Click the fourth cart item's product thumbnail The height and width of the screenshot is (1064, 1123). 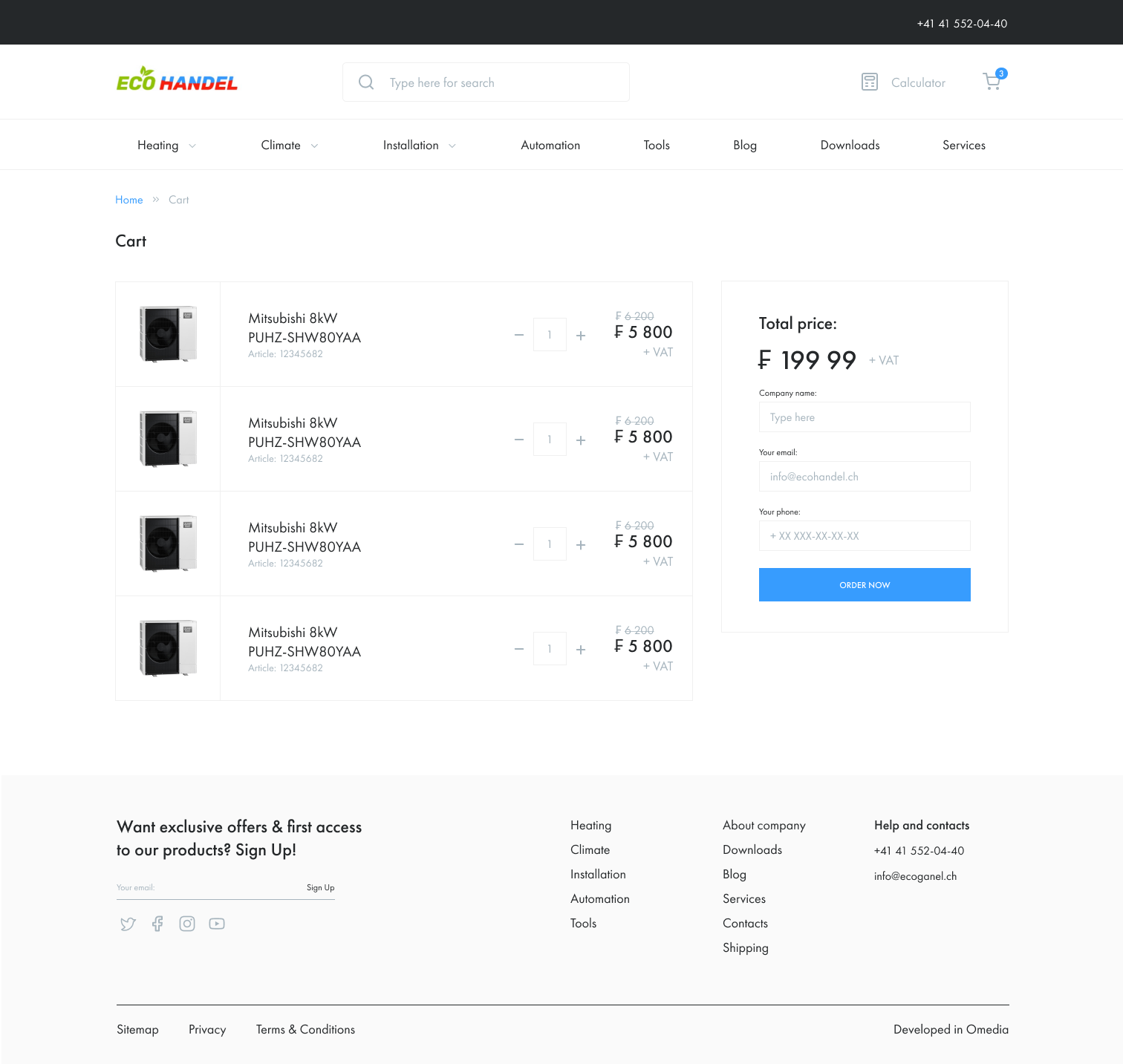coord(168,648)
